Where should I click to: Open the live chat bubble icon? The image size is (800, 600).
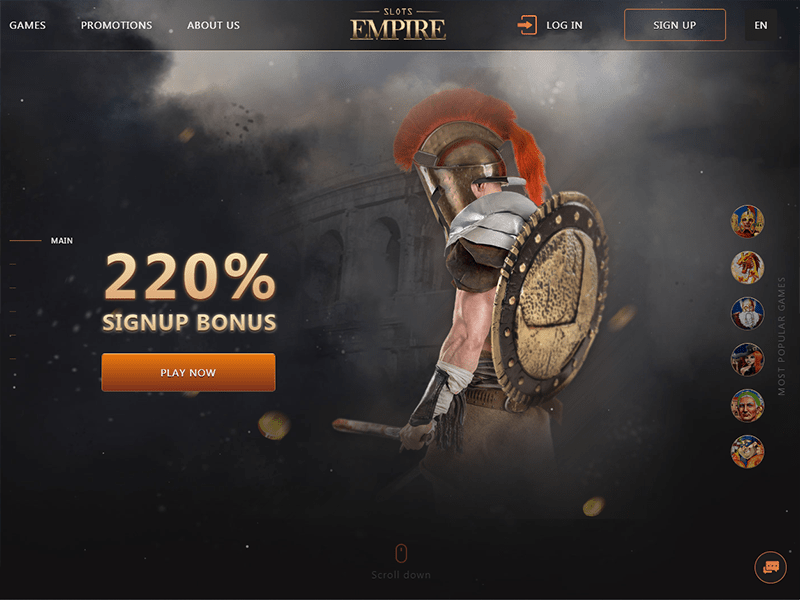point(770,567)
